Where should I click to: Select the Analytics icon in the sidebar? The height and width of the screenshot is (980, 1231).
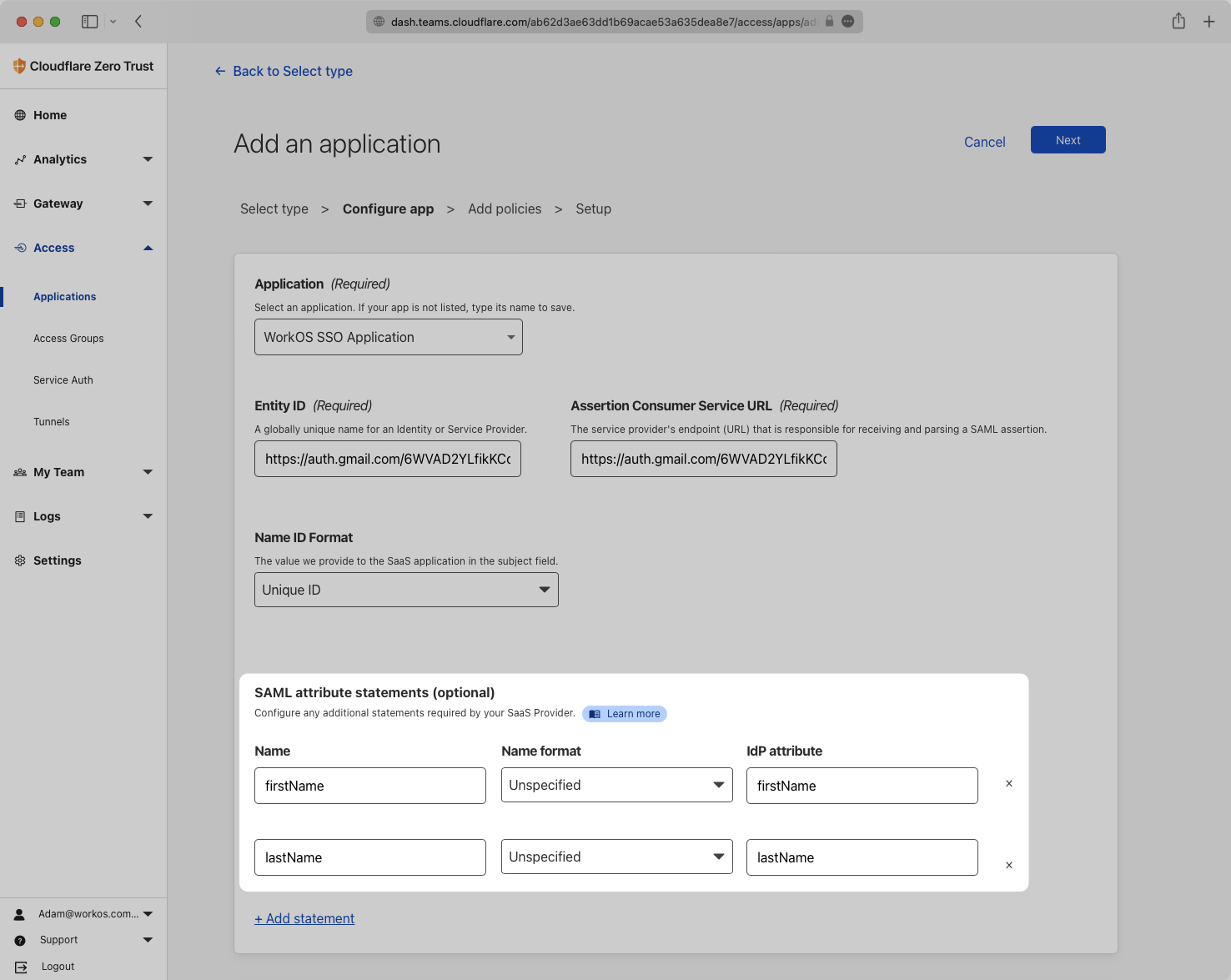click(x=21, y=159)
